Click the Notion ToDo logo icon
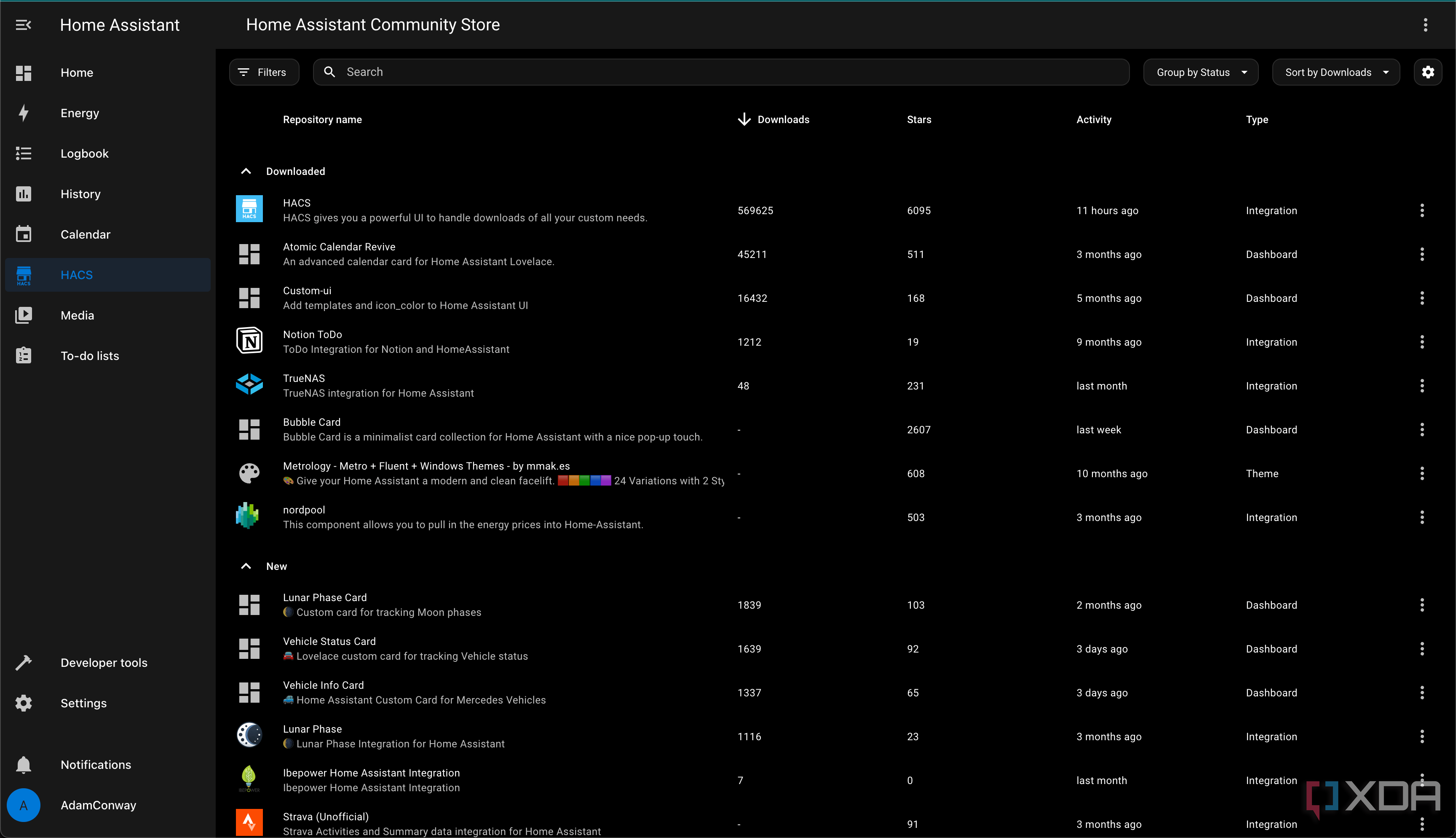Image resolution: width=1456 pixels, height=838 pixels. [x=249, y=341]
